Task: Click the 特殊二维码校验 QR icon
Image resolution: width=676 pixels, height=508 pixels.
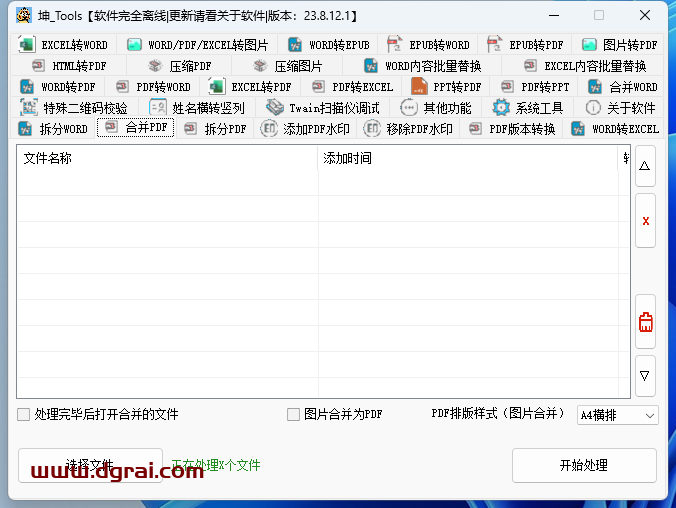Action: click(29, 107)
